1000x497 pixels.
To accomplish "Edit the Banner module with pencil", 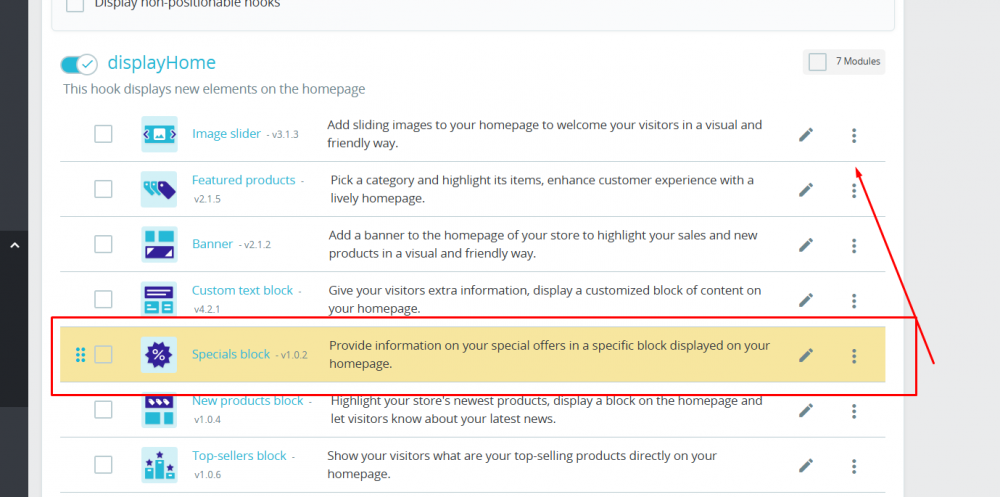I will pyautogui.click(x=806, y=245).
